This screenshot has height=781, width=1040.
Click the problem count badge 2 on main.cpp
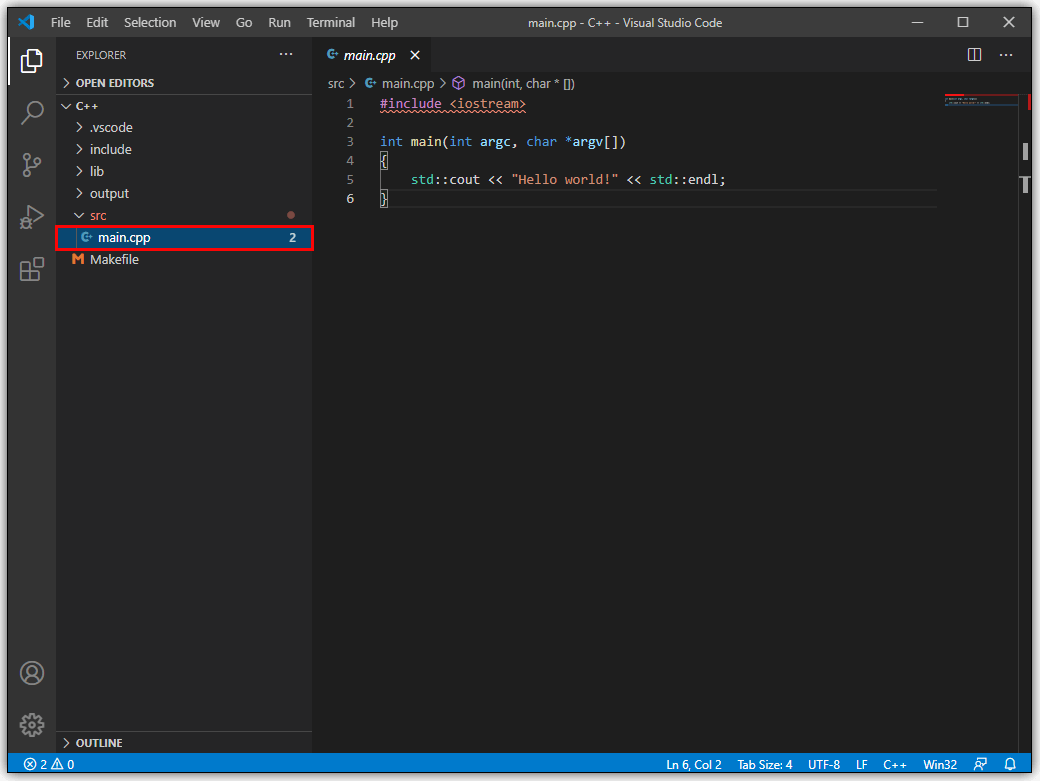click(x=292, y=237)
